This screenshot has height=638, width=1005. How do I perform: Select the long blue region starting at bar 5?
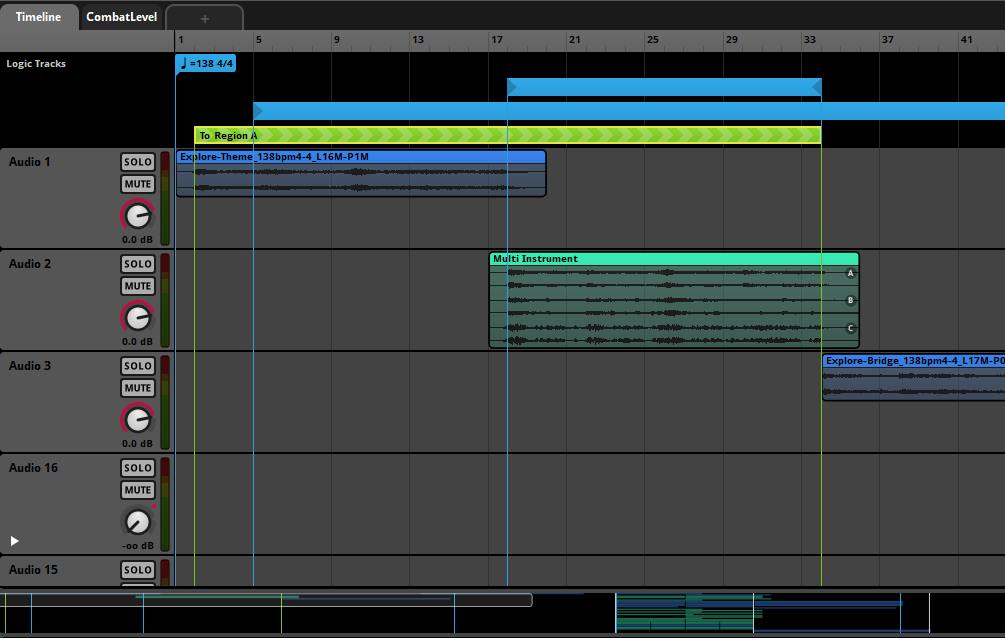(x=629, y=111)
